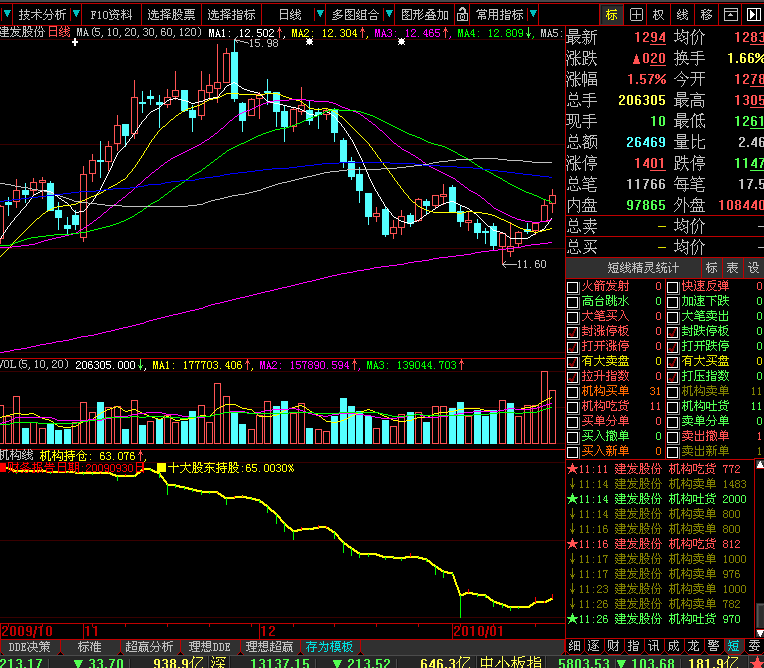Open the 警 alert tab icon

[x=713, y=646]
